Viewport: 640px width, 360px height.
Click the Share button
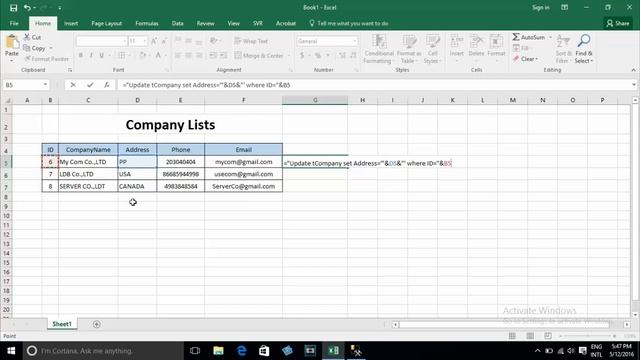pyautogui.click(x=618, y=23)
